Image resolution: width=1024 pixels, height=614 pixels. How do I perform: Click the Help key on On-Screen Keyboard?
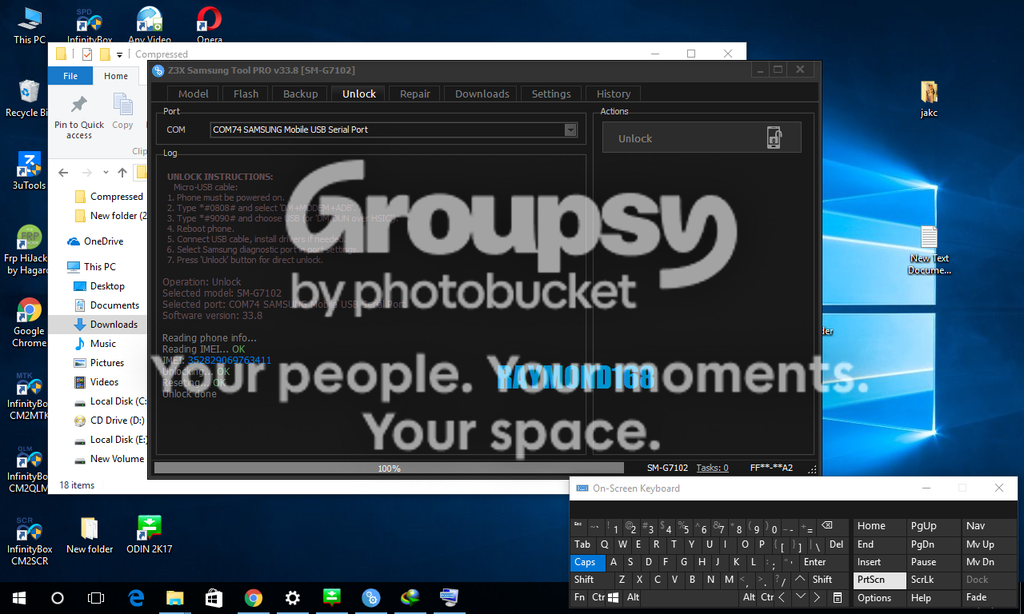(933, 598)
